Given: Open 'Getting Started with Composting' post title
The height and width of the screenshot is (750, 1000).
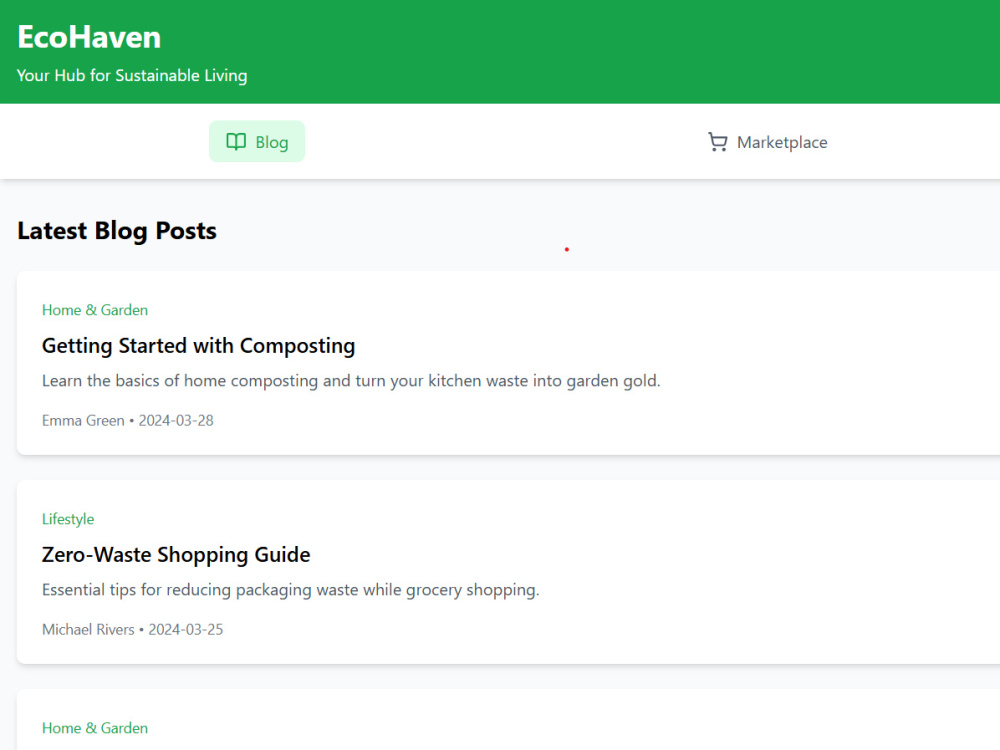Looking at the screenshot, I should (x=198, y=346).
